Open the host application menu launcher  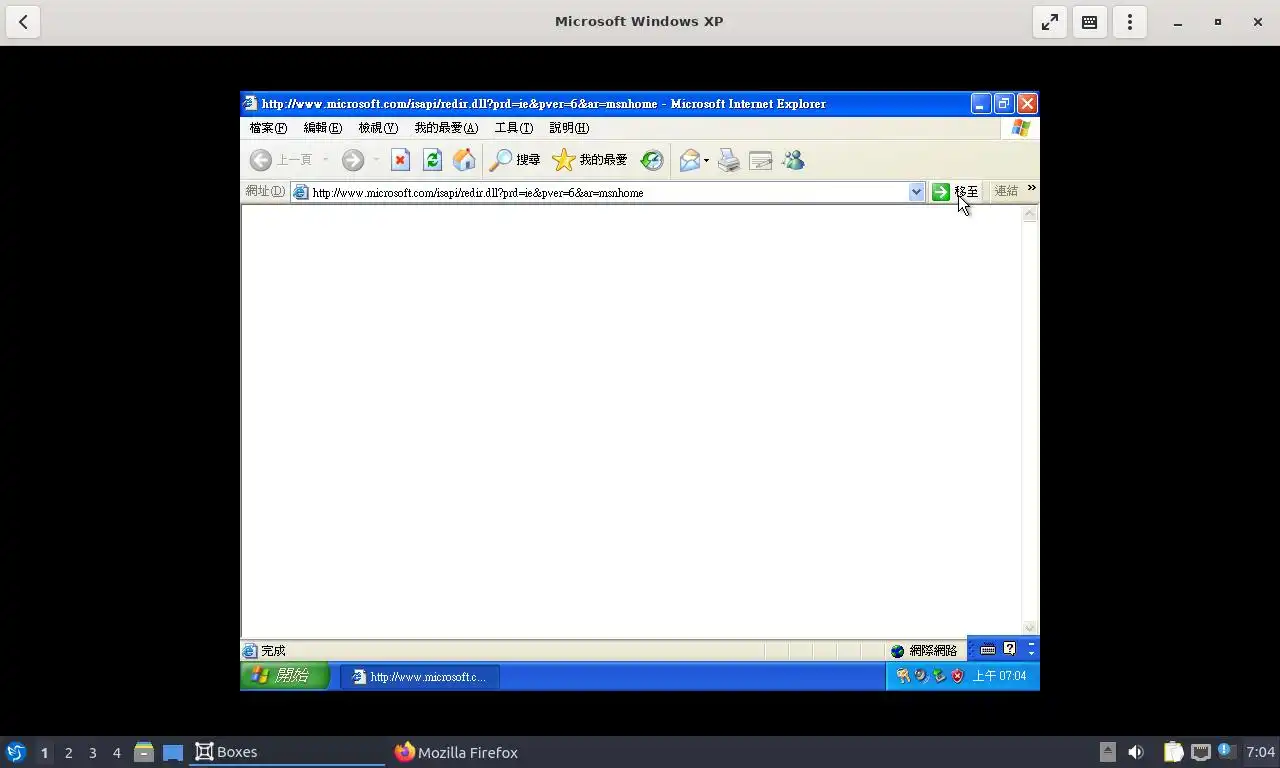click(15, 752)
